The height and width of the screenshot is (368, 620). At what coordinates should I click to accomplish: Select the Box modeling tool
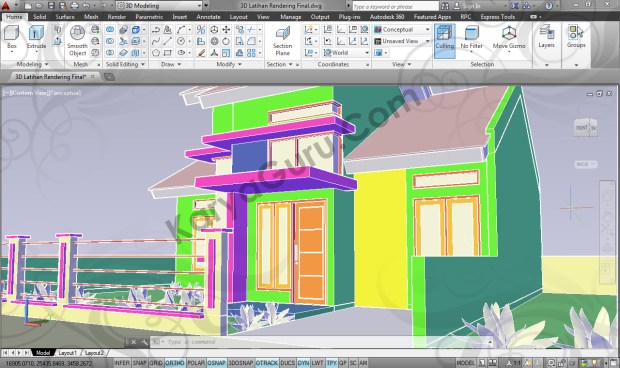(12, 38)
